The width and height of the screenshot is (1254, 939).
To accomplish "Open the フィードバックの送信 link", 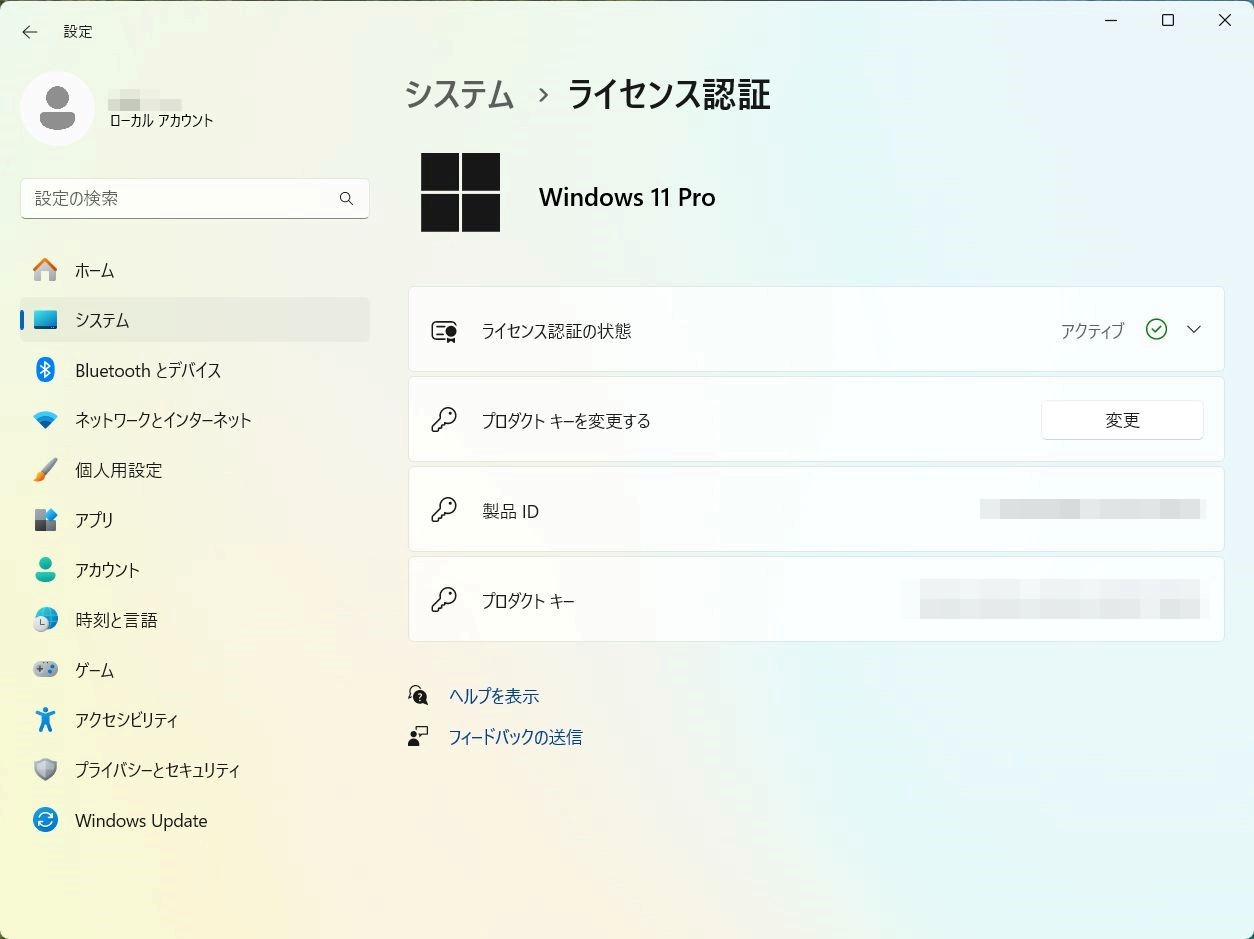I will [x=515, y=737].
